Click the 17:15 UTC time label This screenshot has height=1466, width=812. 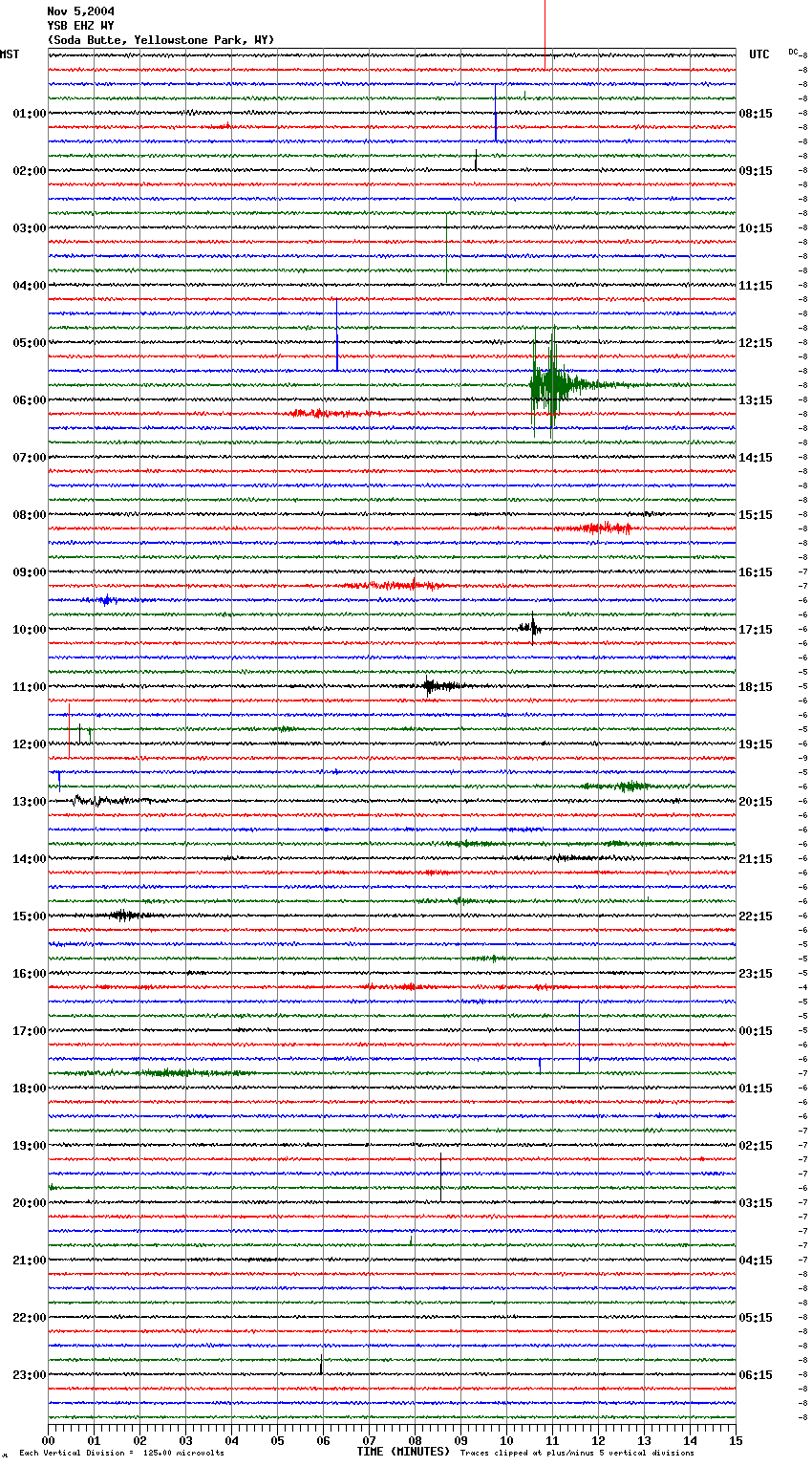(x=756, y=630)
